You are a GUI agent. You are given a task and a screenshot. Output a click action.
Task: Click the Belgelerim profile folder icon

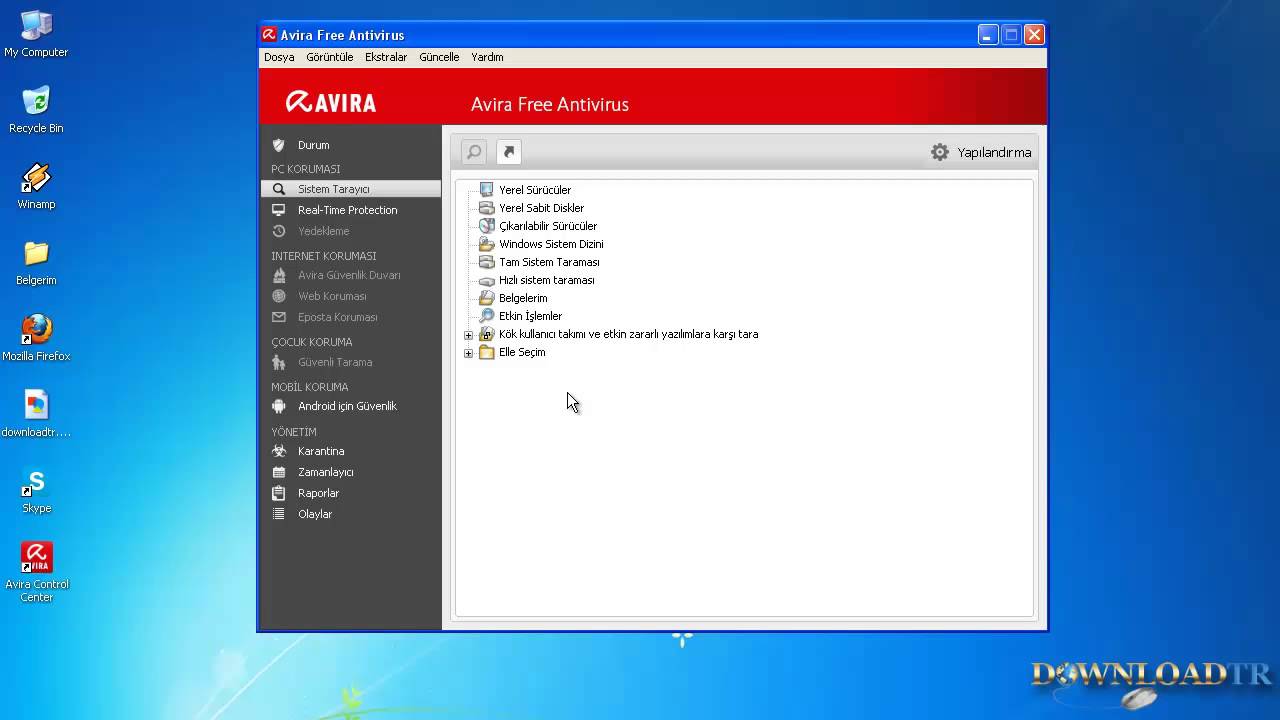pyautogui.click(x=487, y=298)
